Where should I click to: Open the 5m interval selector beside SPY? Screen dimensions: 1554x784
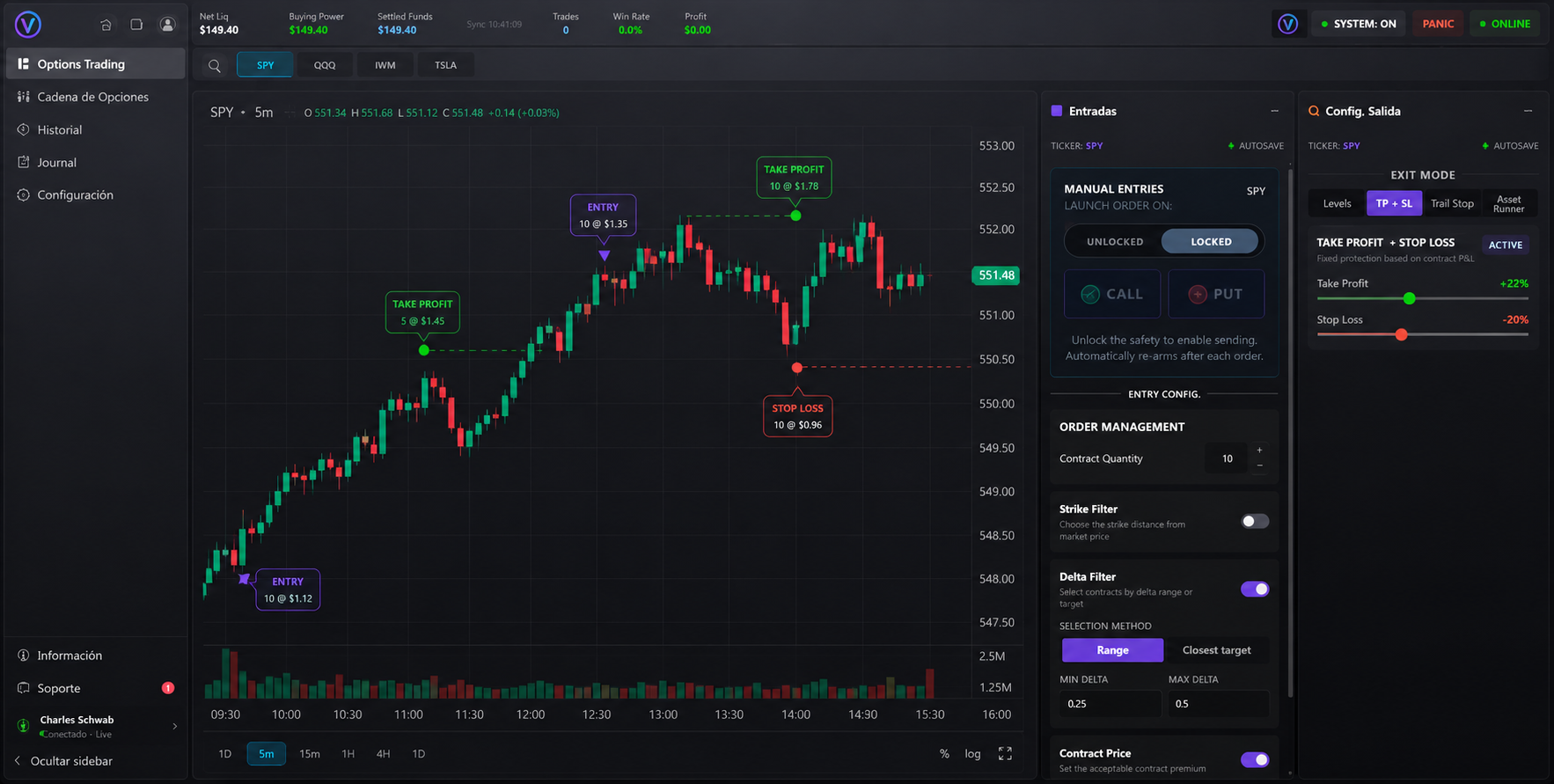click(264, 113)
